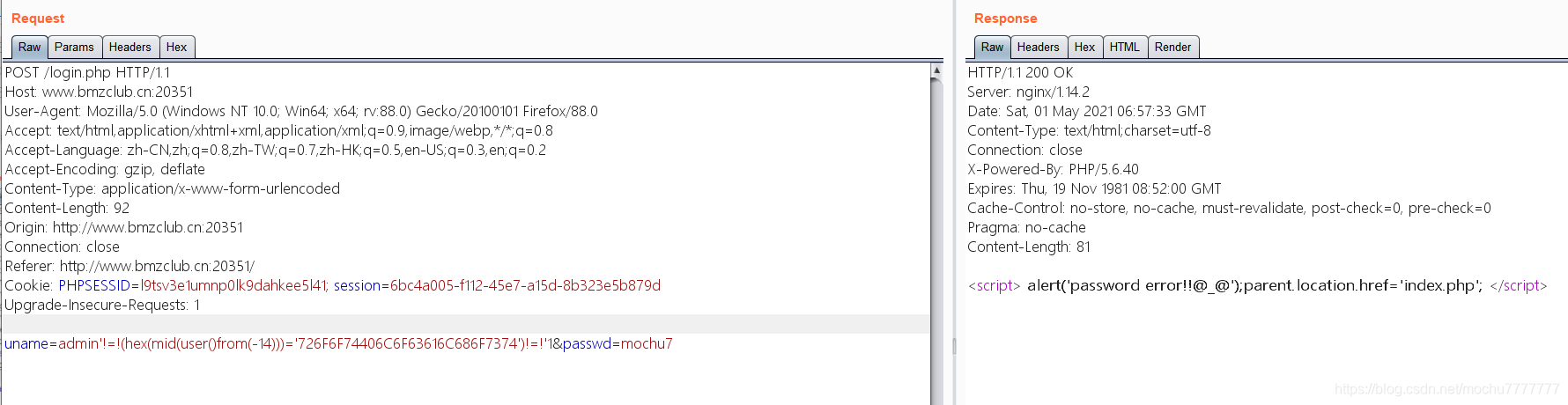Image resolution: width=1568 pixels, height=405 pixels.
Task: Switch to the Response Hex tab
Action: 1085,48
